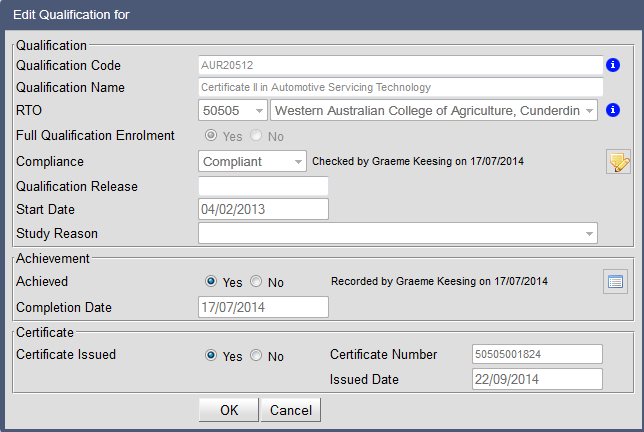Click the compliance edit note icon
The image size is (644, 432).
coord(618,162)
